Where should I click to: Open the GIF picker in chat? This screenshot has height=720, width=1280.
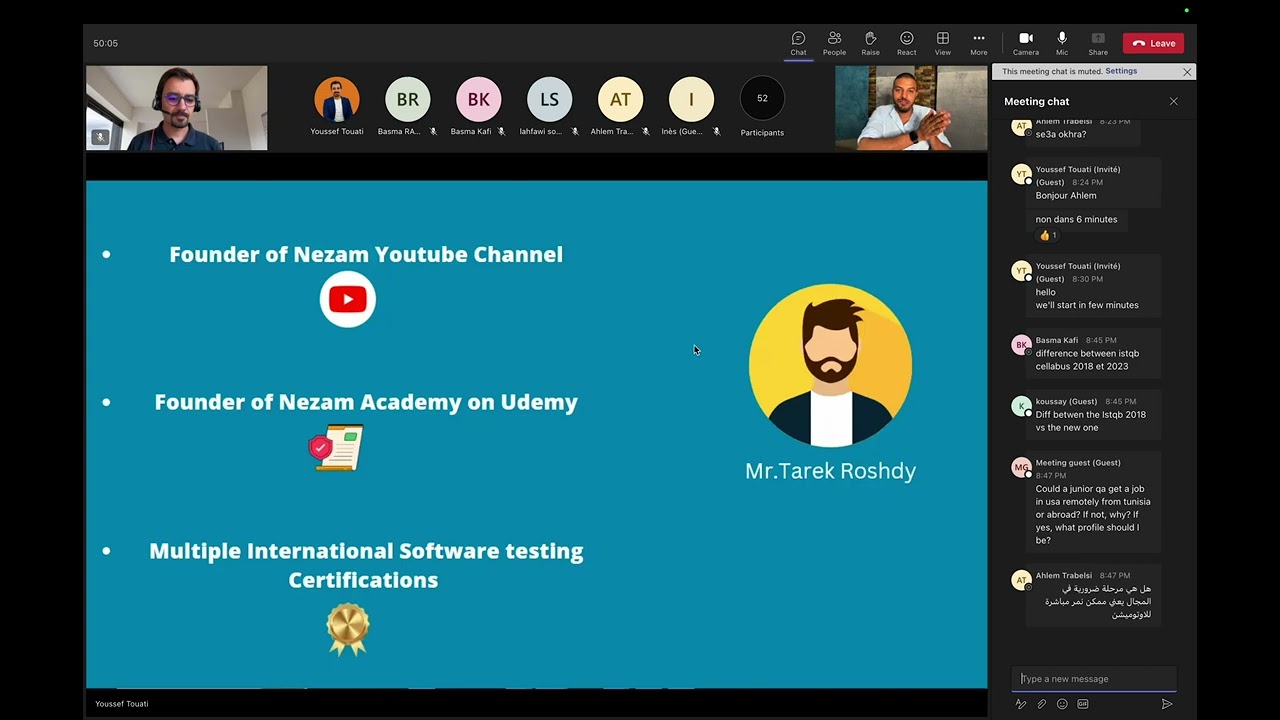[x=1082, y=704]
